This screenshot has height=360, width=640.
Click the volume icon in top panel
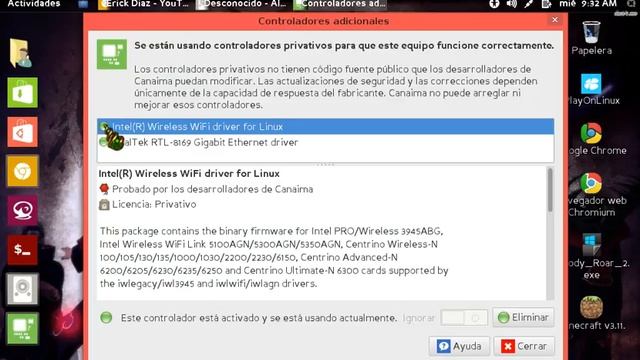pyautogui.click(x=511, y=4)
